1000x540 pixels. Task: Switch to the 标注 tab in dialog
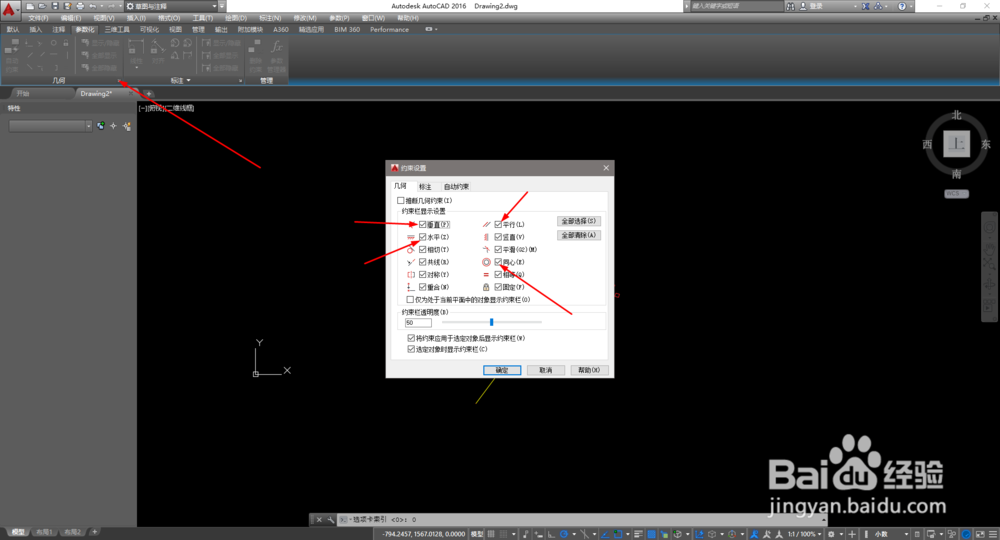(x=425, y=187)
